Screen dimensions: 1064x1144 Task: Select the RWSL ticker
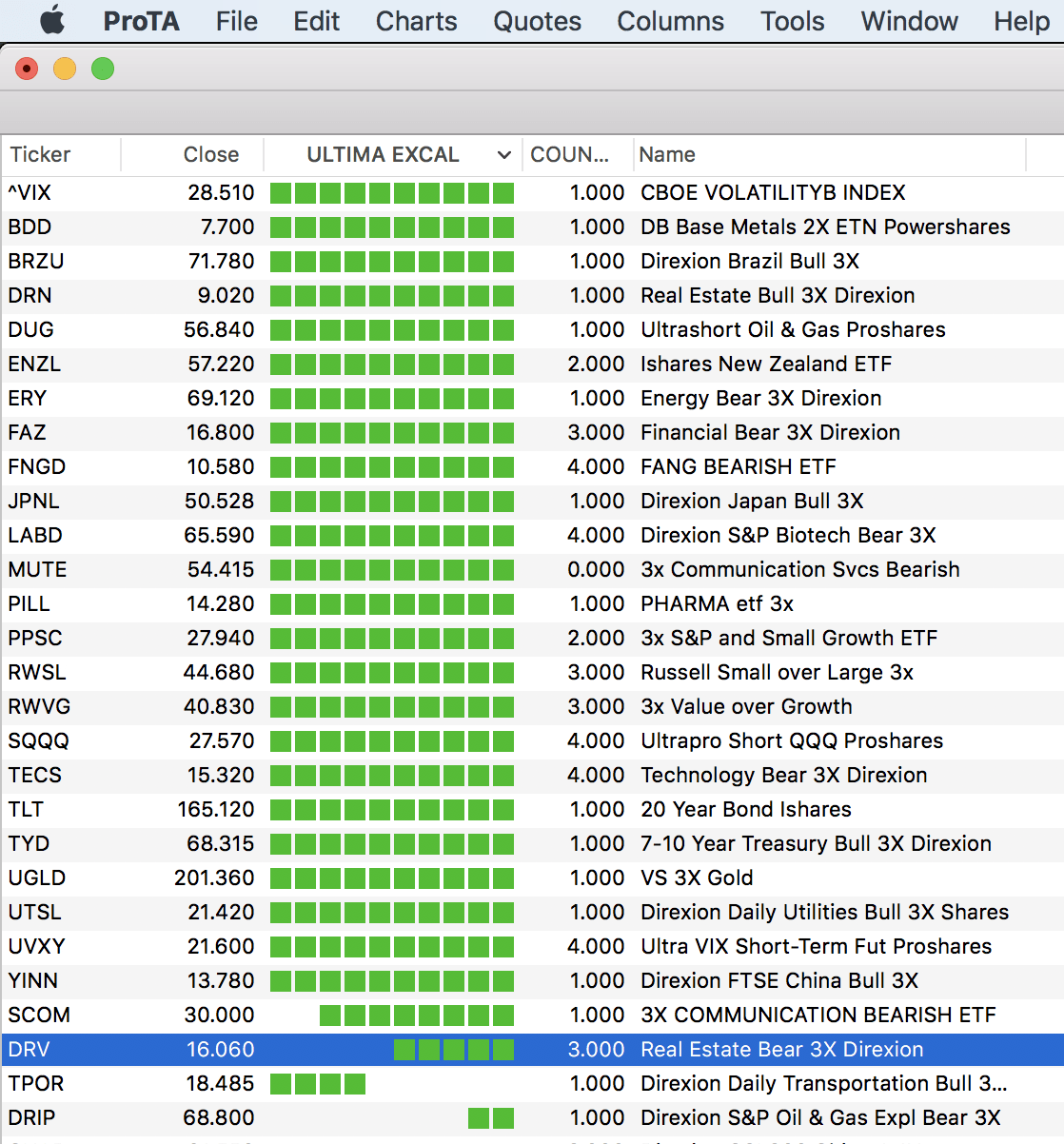pos(37,672)
